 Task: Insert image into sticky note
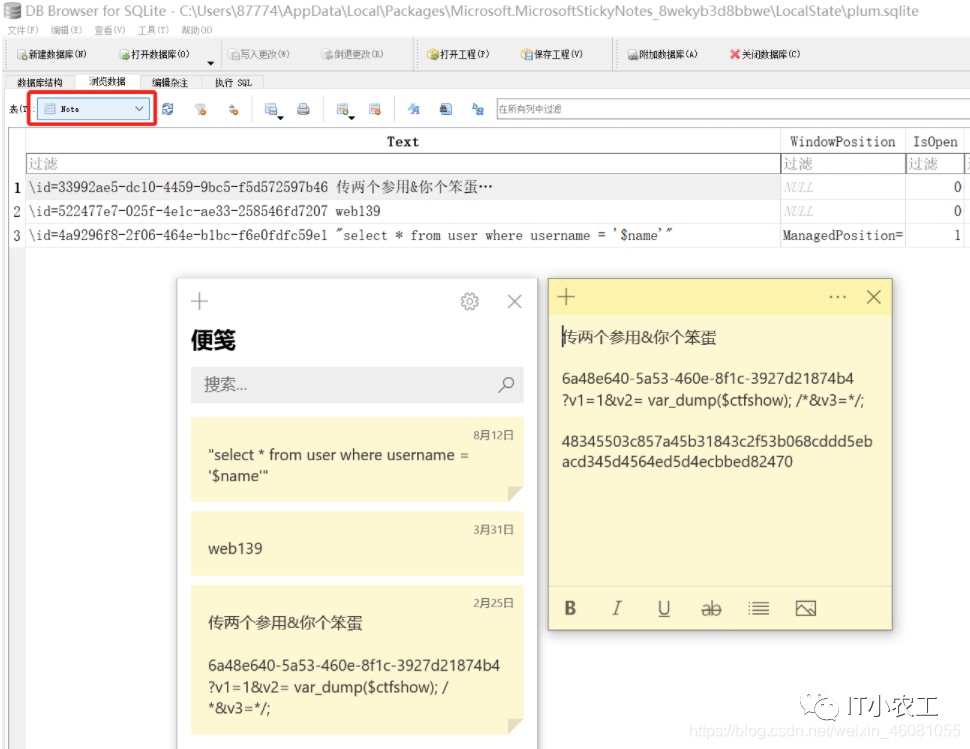pyautogui.click(x=805, y=609)
